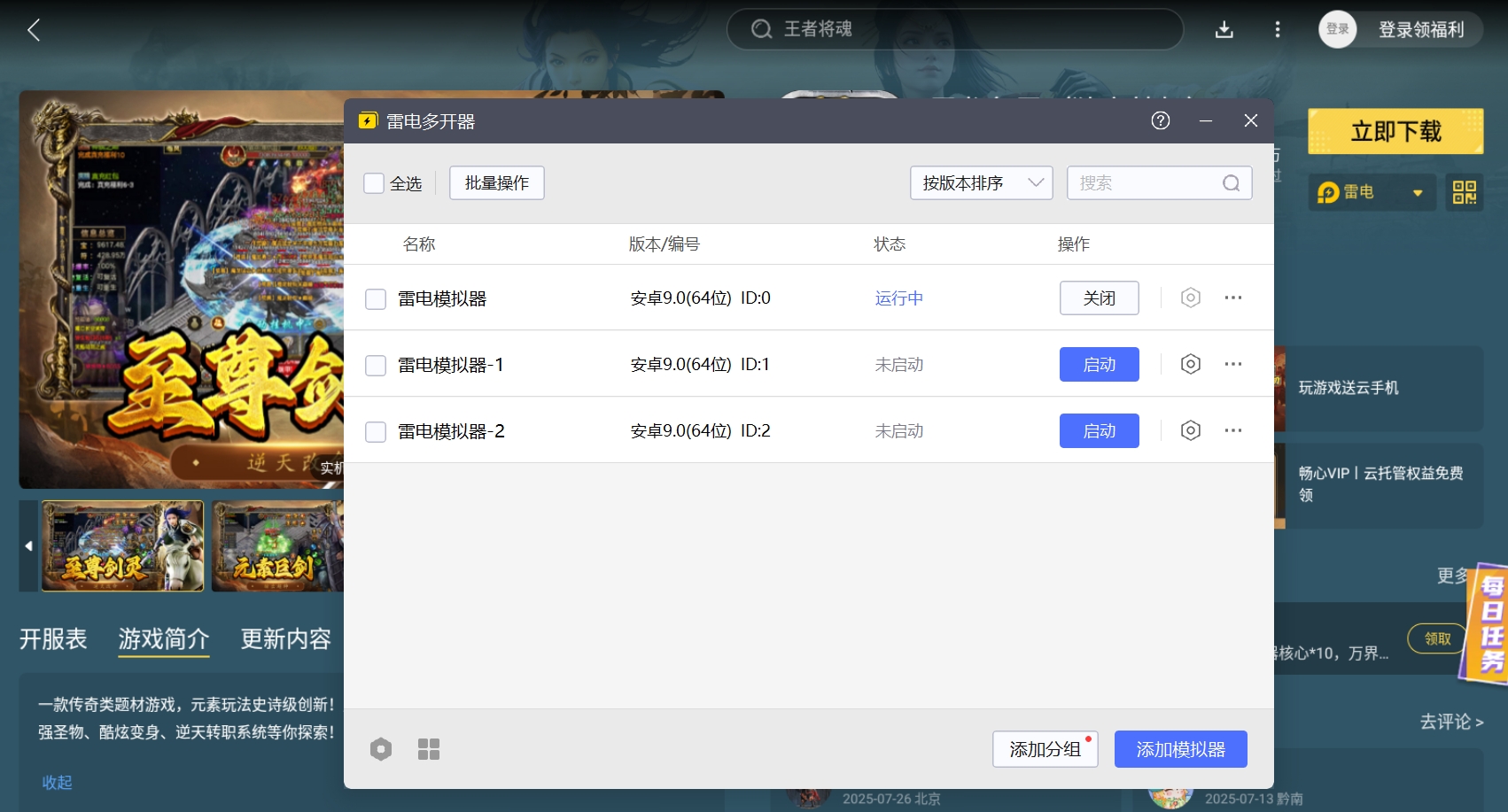Click 添加模拟器 button
1508x812 pixels.
click(1181, 749)
